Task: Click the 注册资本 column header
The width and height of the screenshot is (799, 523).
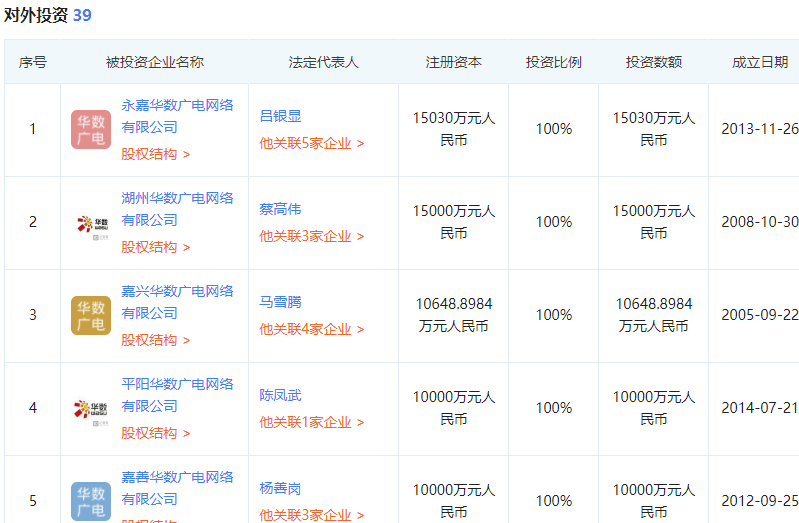Action: pyautogui.click(x=454, y=62)
